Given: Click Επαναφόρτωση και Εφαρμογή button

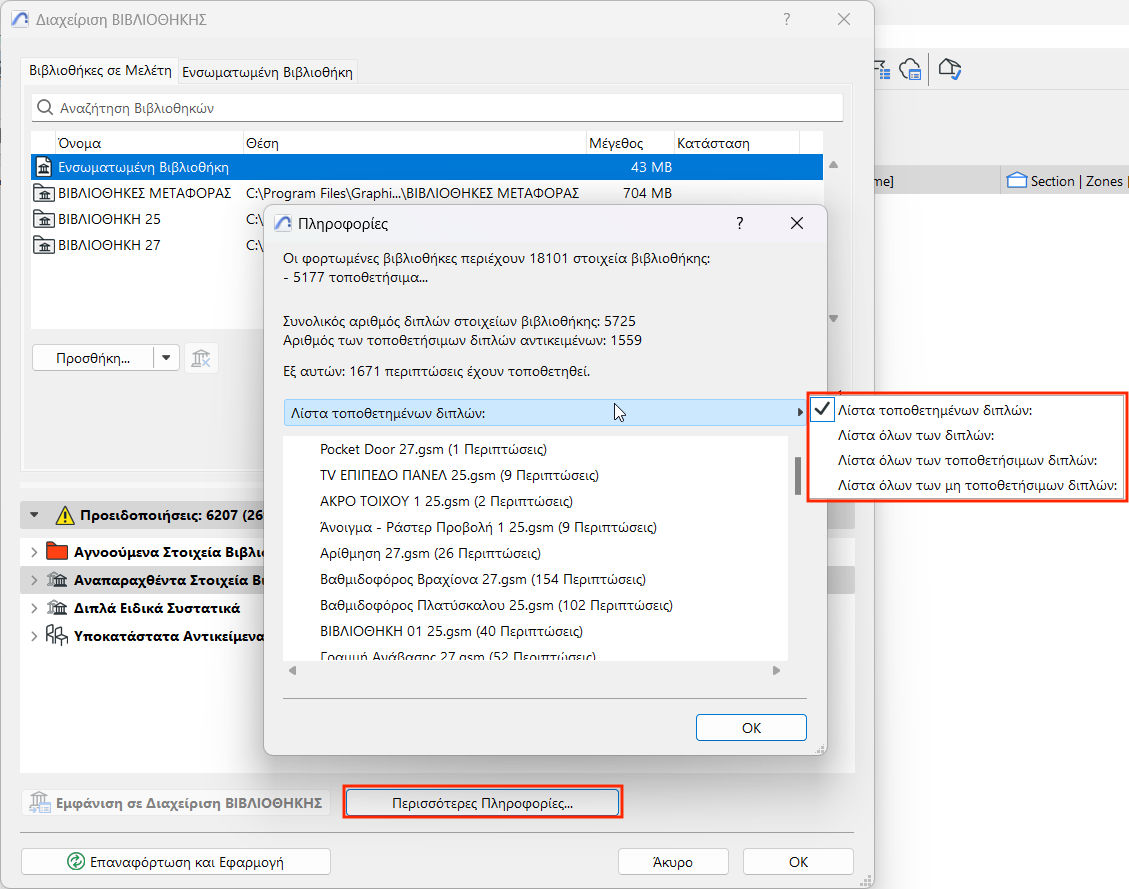Looking at the screenshot, I should [x=176, y=862].
